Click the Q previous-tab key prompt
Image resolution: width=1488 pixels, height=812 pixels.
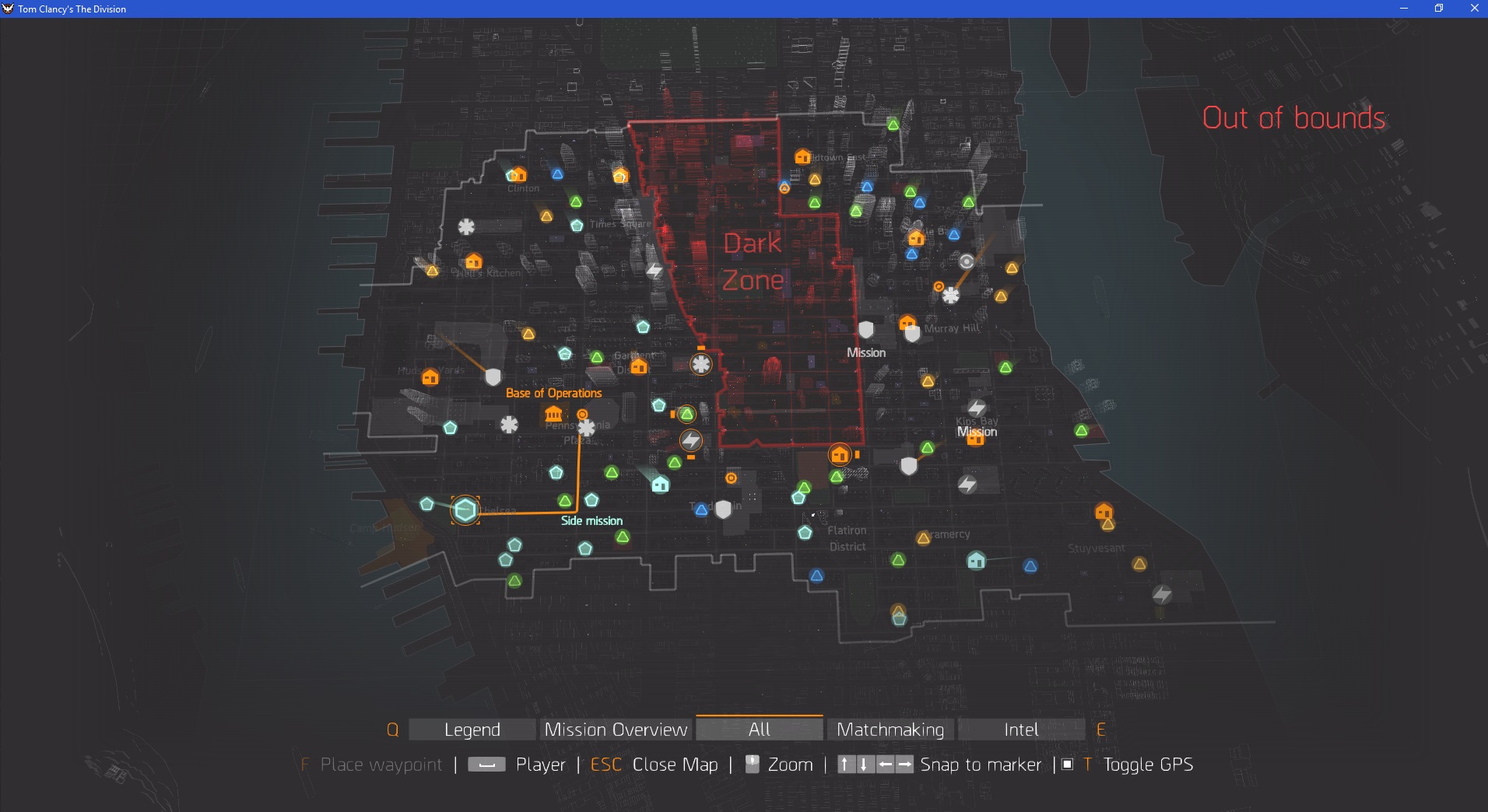click(393, 730)
